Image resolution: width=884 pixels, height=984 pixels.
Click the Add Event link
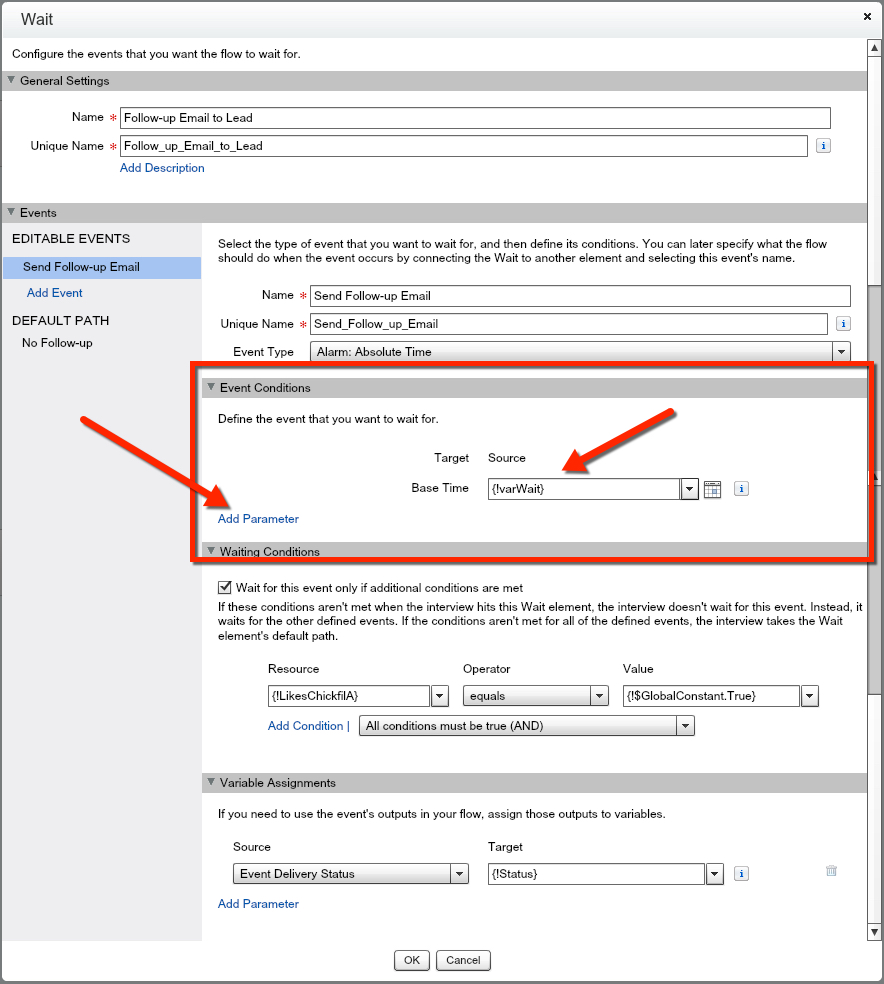coord(55,293)
